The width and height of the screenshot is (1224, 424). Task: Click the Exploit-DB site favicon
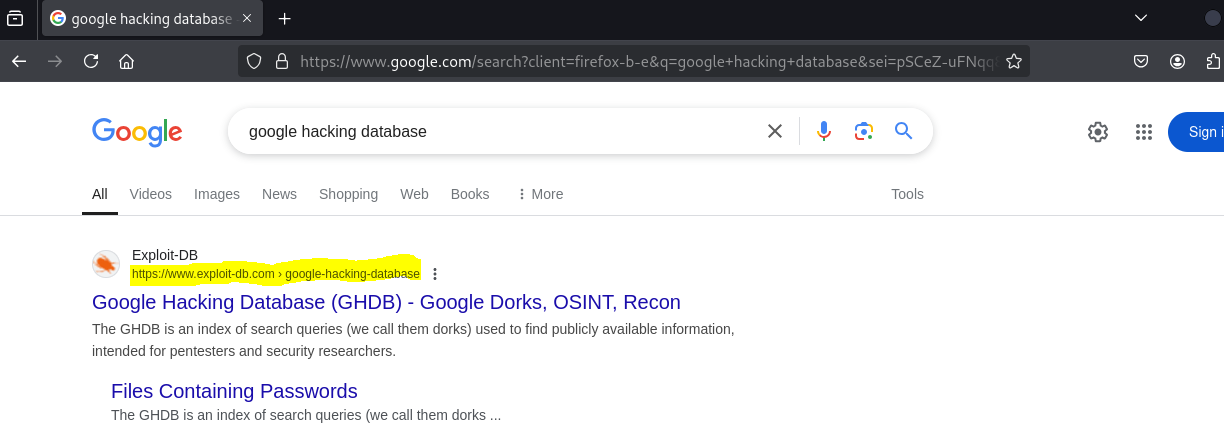pyautogui.click(x=106, y=264)
